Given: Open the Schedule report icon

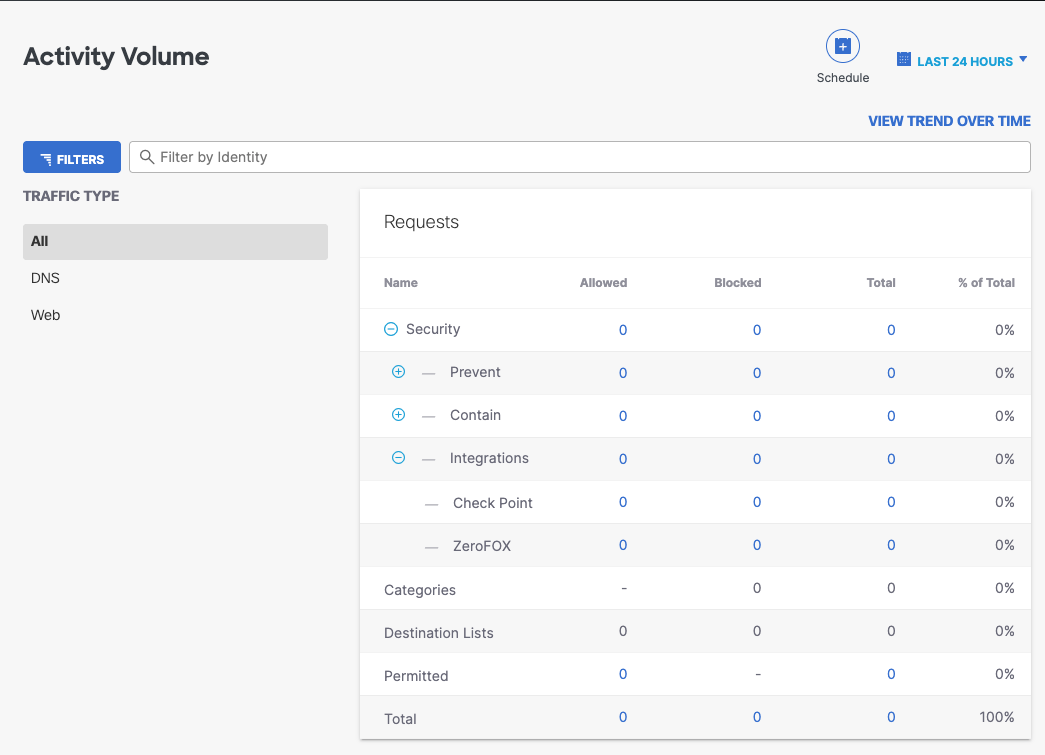Looking at the screenshot, I should pyautogui.click(x=842, y=46).
